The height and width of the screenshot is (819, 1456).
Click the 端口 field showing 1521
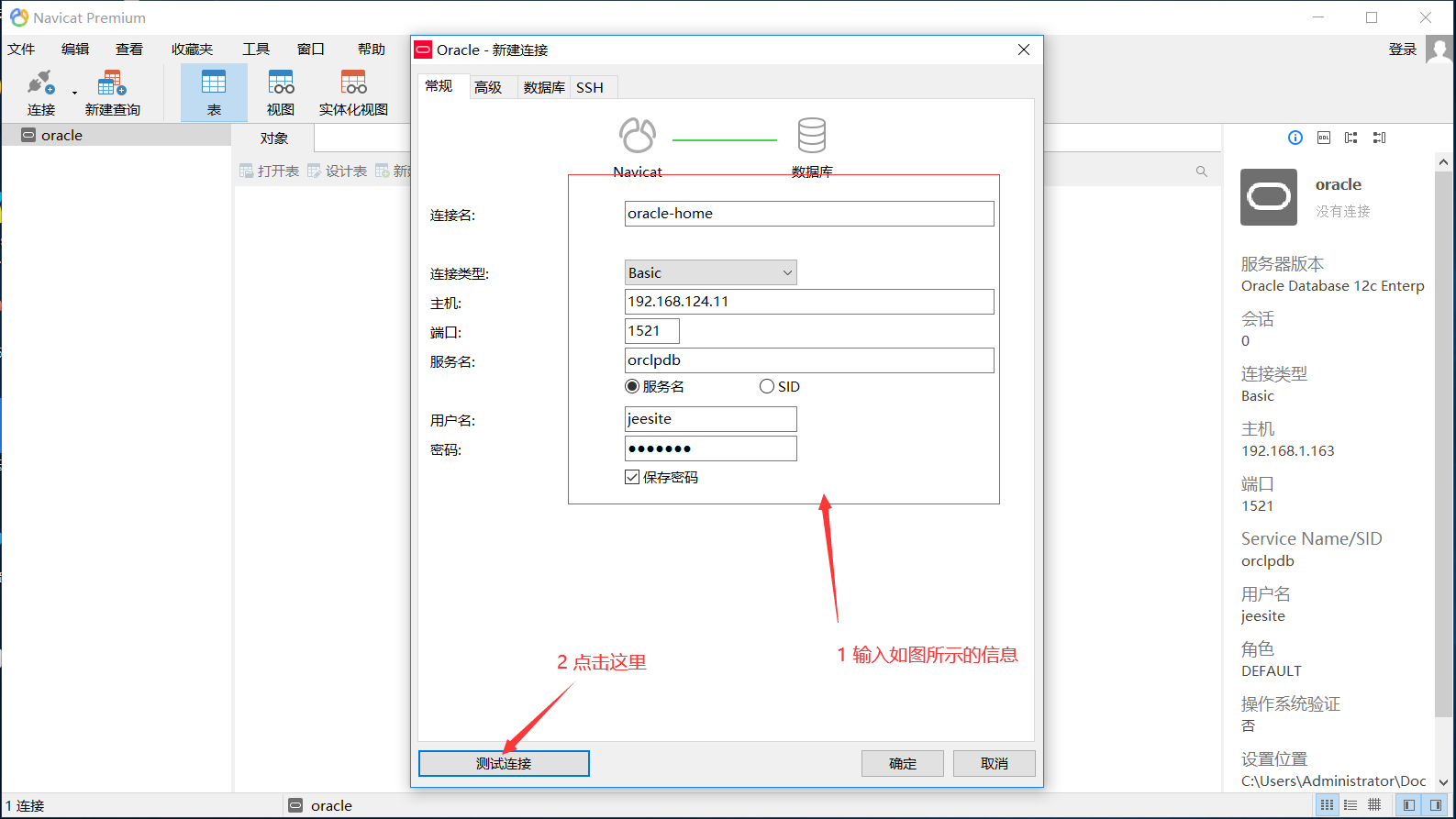[652, 331]
